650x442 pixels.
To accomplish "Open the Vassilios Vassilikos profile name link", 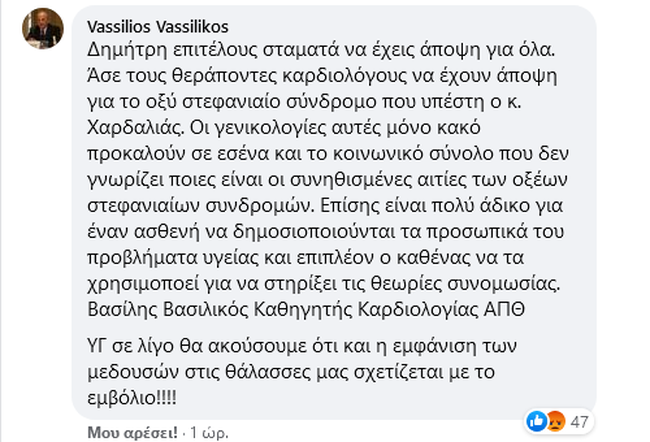I will click(150, 27).
